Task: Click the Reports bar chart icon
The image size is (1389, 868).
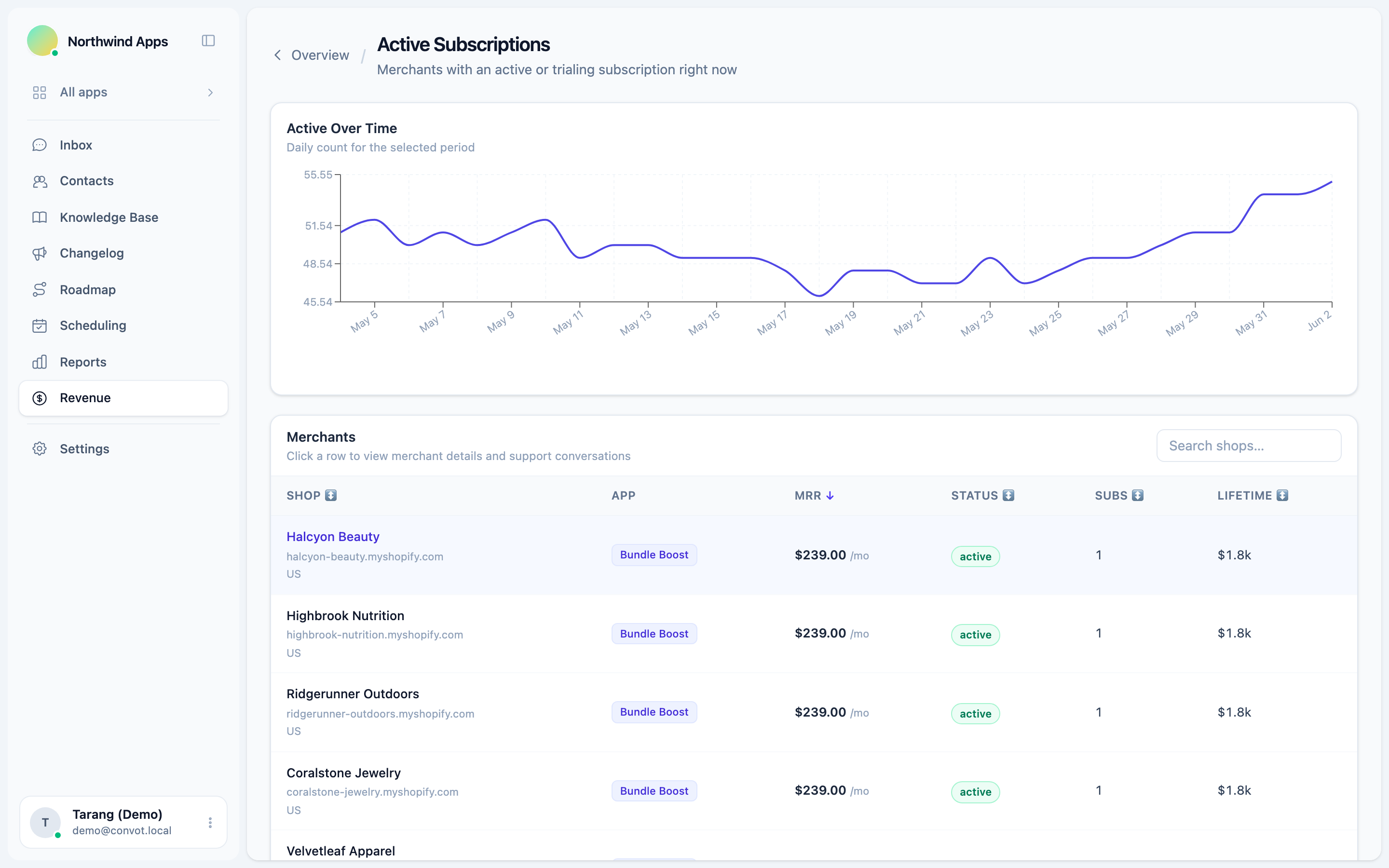Action: tap(40, 362)
